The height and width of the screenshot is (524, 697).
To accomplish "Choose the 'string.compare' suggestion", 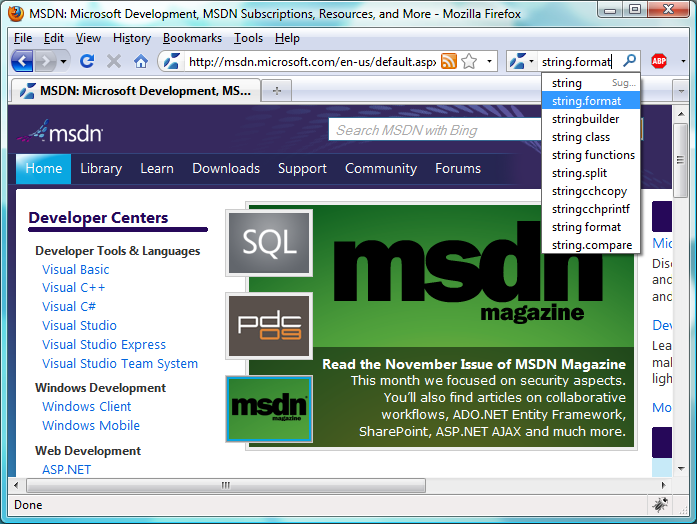I will pos(591,245).
